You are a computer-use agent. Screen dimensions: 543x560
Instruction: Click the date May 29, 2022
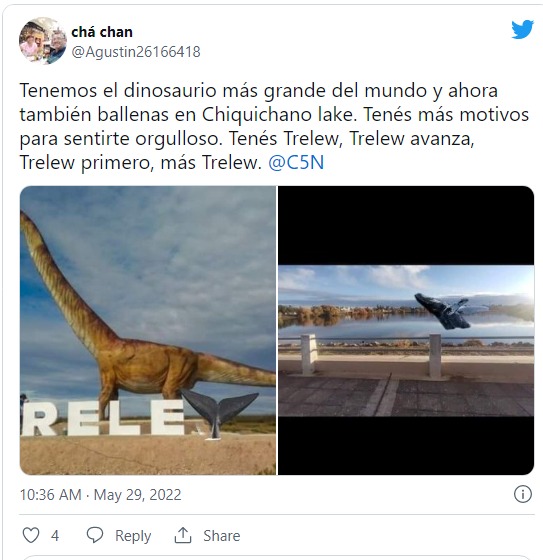(138, 495)
